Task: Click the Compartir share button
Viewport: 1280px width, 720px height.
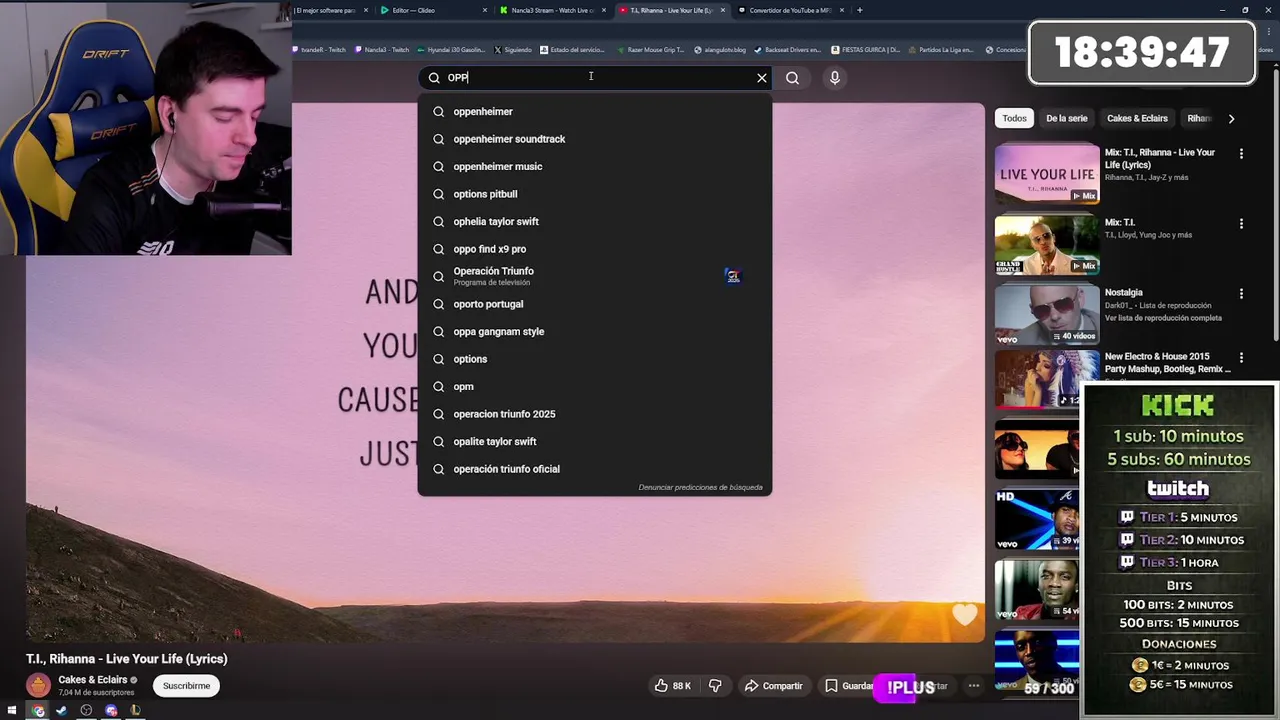Action: coord(773,686)
